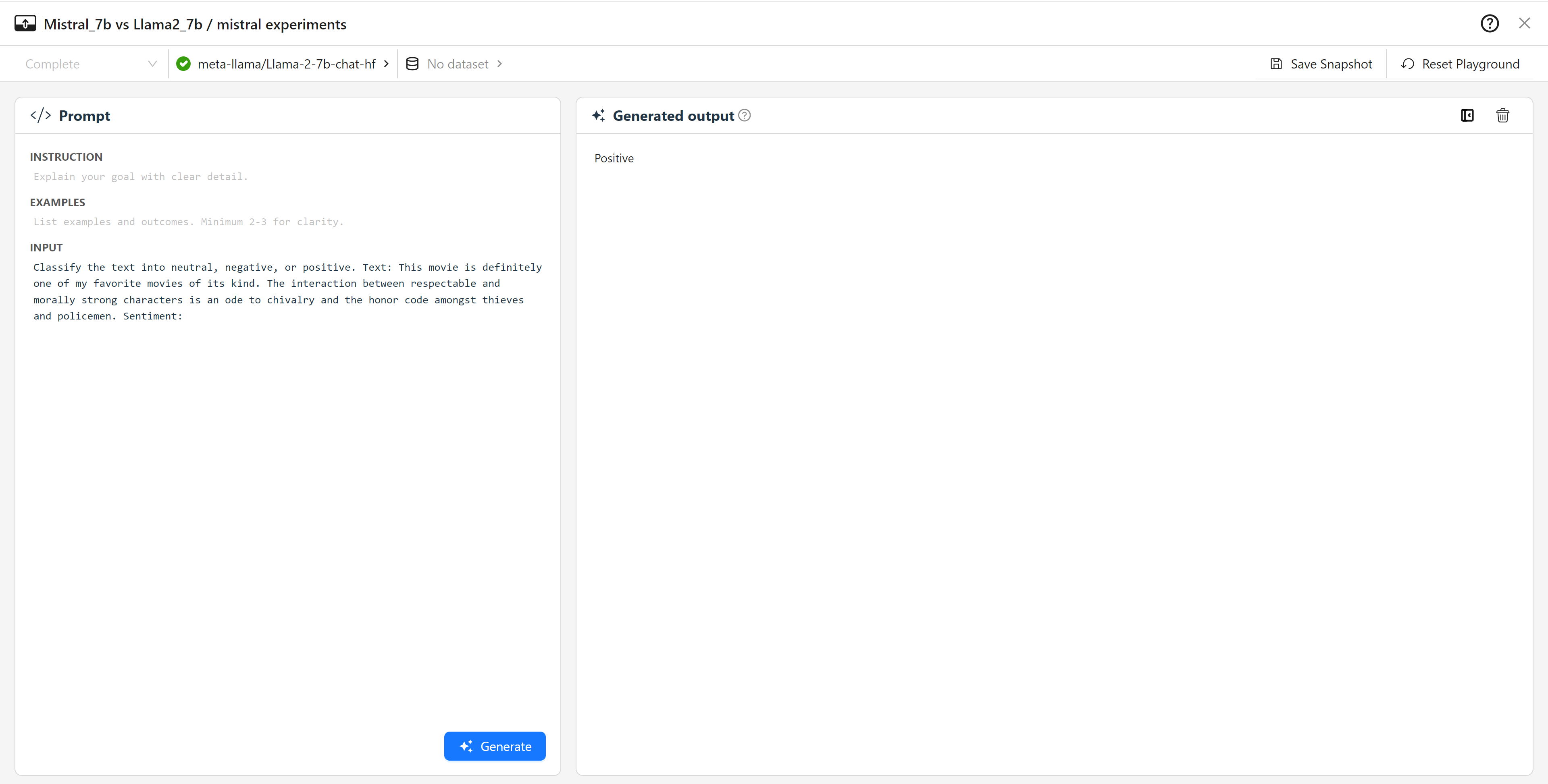The width and height of the screenshot is (1548, 784).
Task: Toggle the output panel collapse sidebar icon
Action: [x=1467, y=115]
